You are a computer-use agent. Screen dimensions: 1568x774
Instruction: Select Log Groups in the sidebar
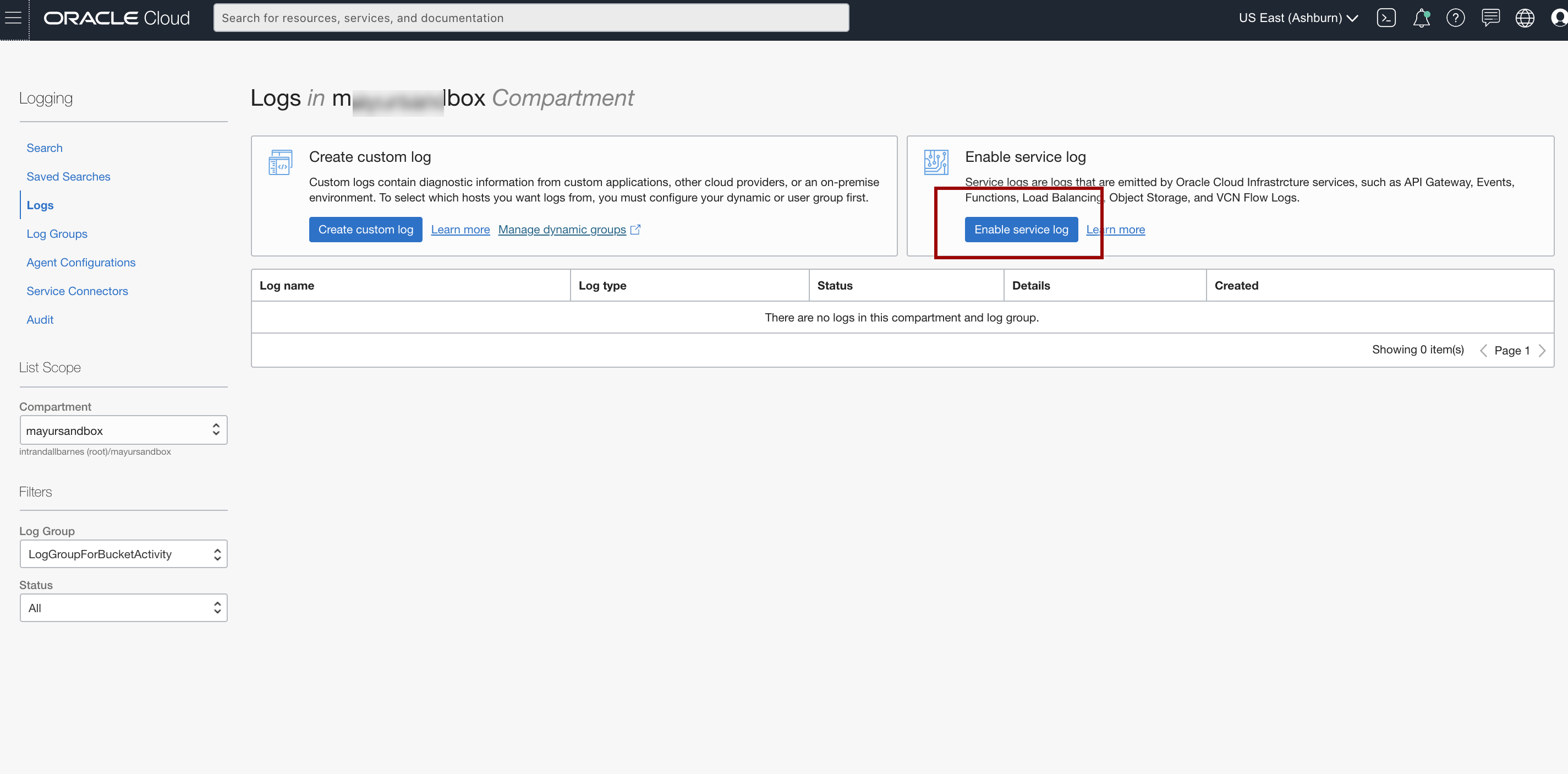pyautogui.click(x=57, y=234)
